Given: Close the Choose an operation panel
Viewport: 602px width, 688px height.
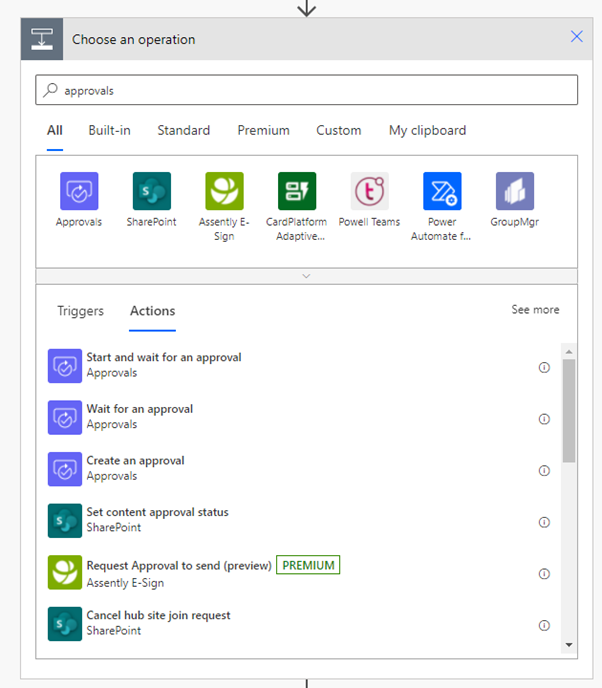Looking at the screenshot, I should pyautogui.click(x=577, y=36).
